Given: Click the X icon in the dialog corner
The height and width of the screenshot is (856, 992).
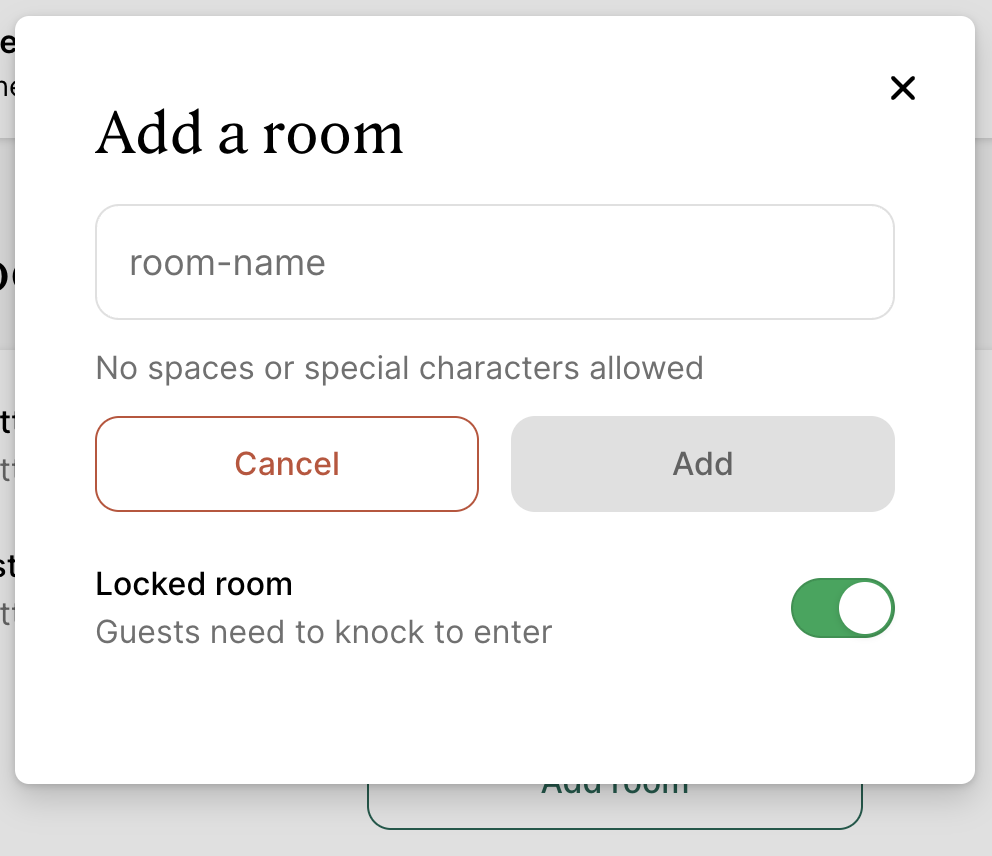Looking at the screenshot, I should pos(902,89).
